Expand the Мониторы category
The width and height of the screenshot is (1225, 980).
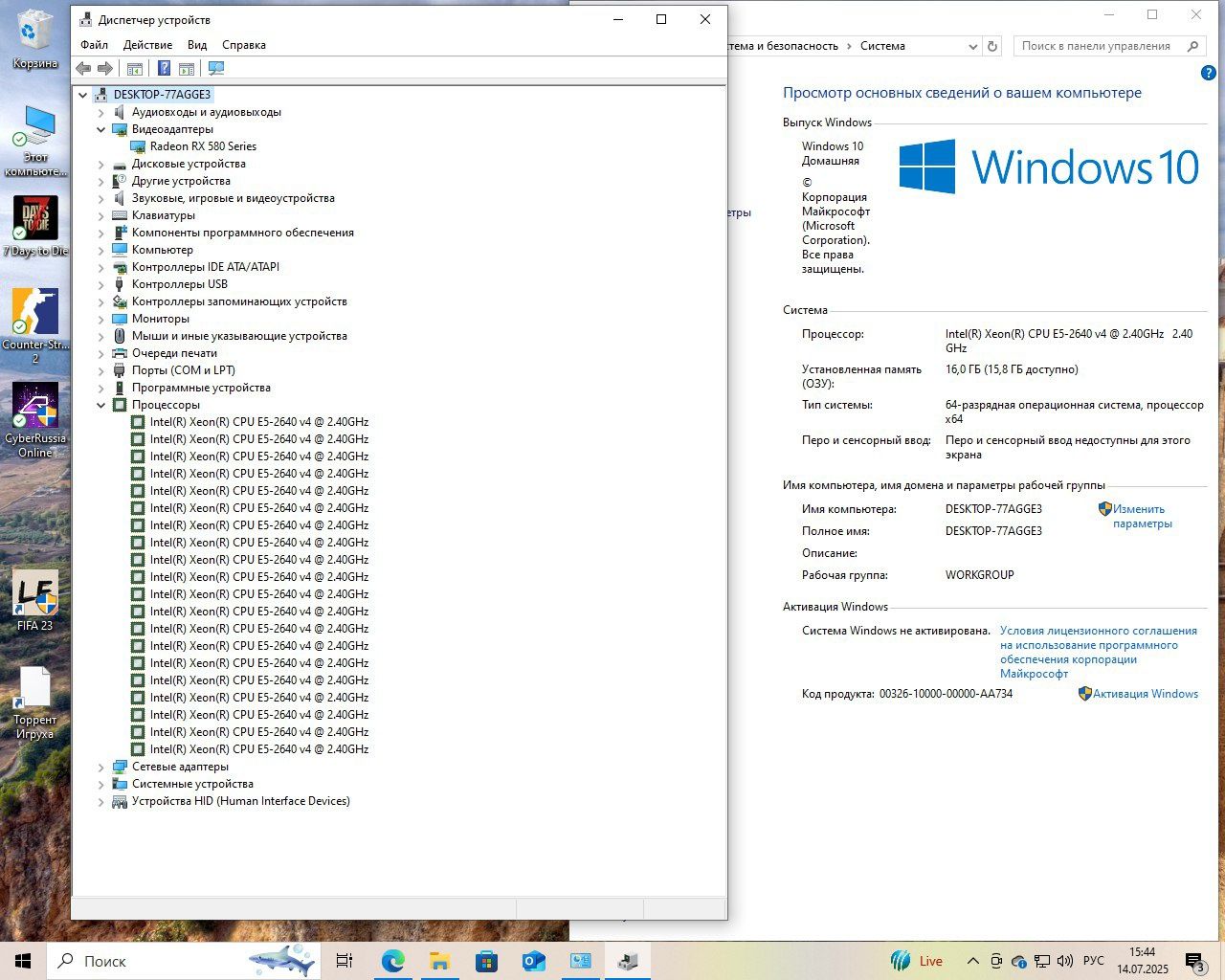pos(101,319)
